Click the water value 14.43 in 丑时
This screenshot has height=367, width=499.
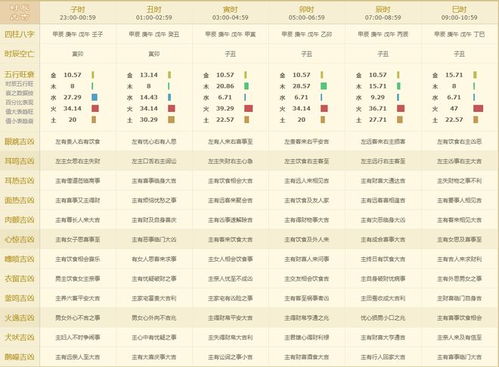[149, 97]
